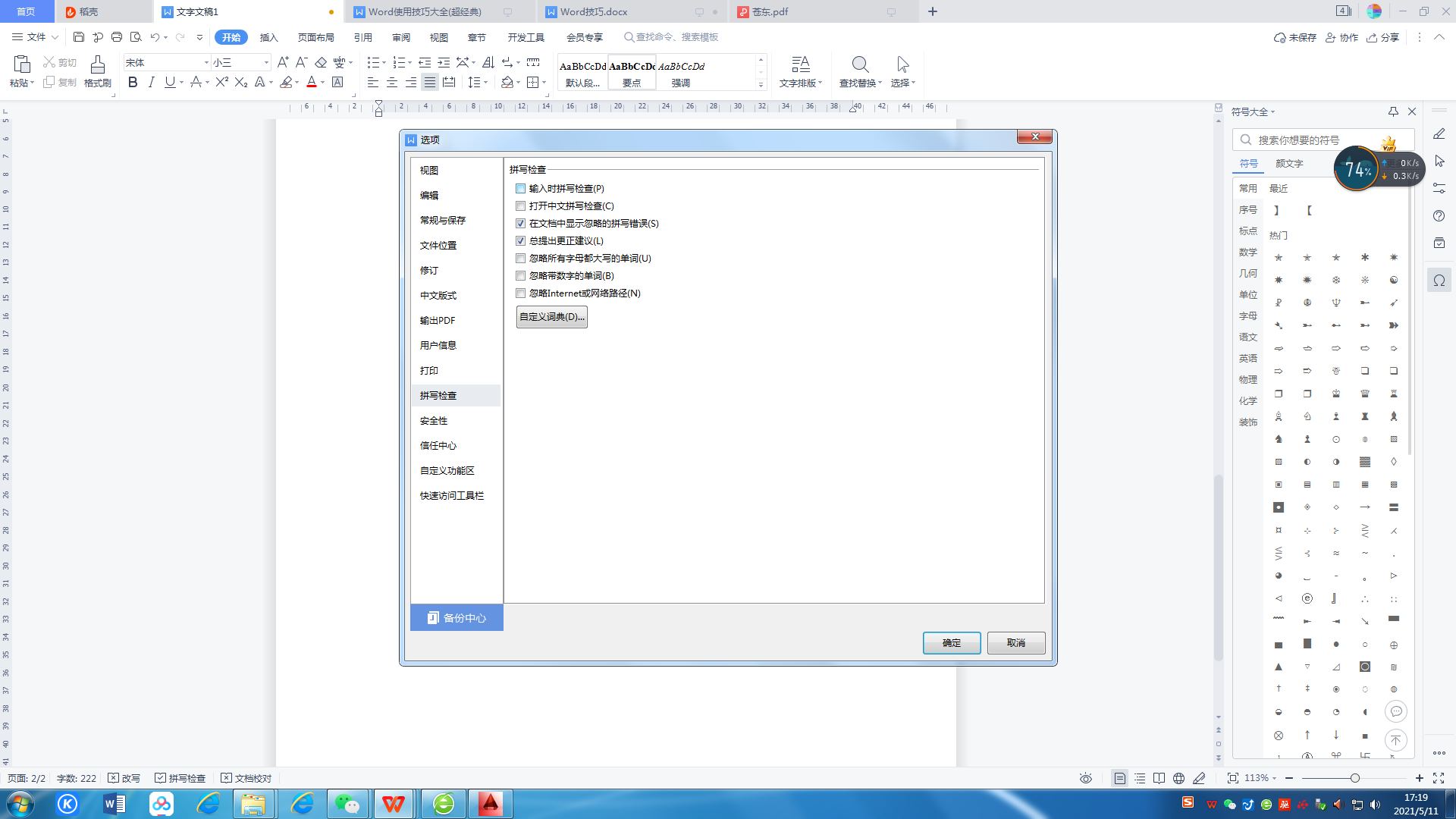This screenshot has height=819, width=1456.
Task: Pin the symbol panel
Action: [1393, 111]
